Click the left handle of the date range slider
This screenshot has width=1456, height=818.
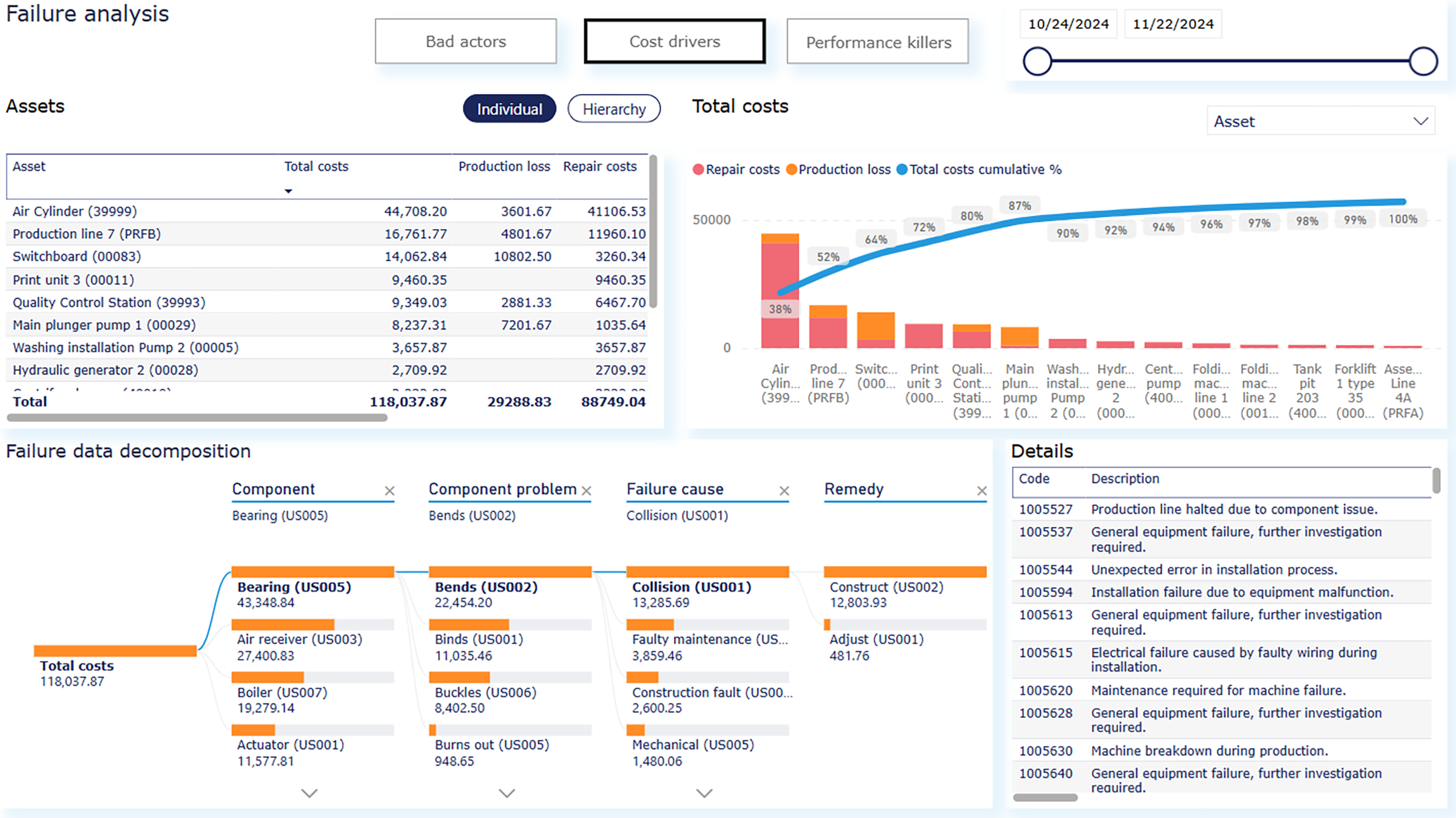click(x=1037, y=61)
